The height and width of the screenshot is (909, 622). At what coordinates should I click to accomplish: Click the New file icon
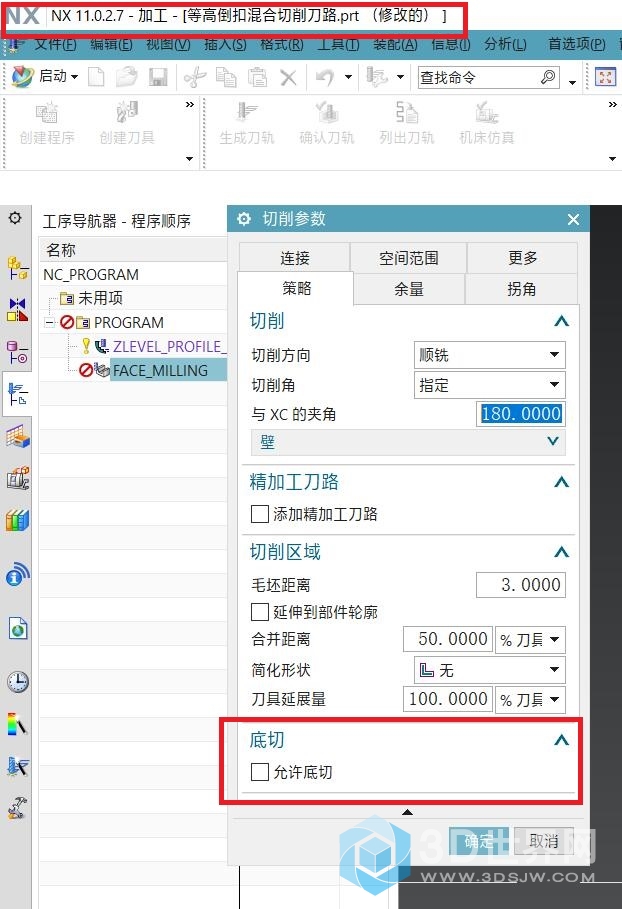coord(96,77)
